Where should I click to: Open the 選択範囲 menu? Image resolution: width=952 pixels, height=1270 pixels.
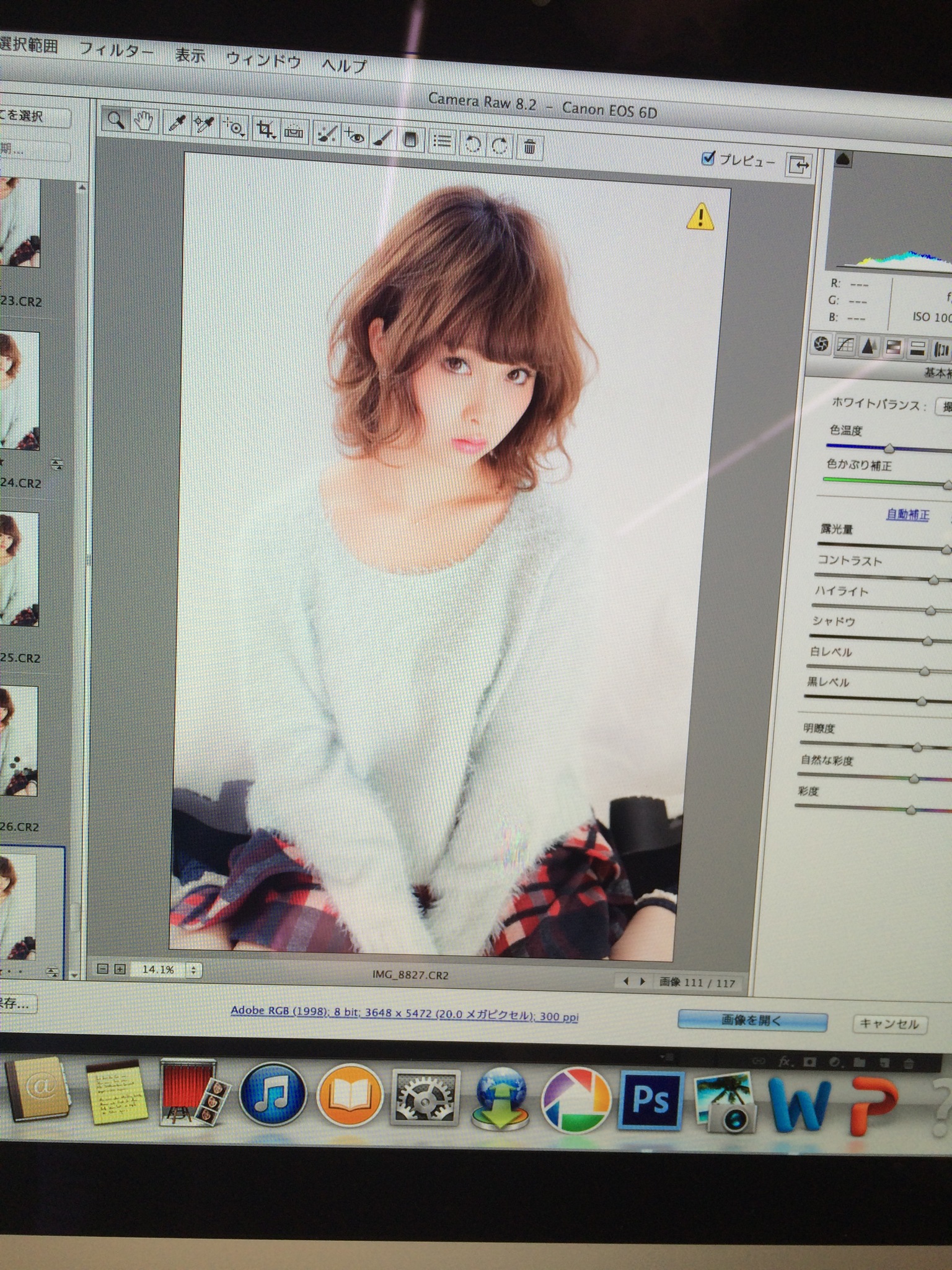pyautogui.click(x=29, y=45)
